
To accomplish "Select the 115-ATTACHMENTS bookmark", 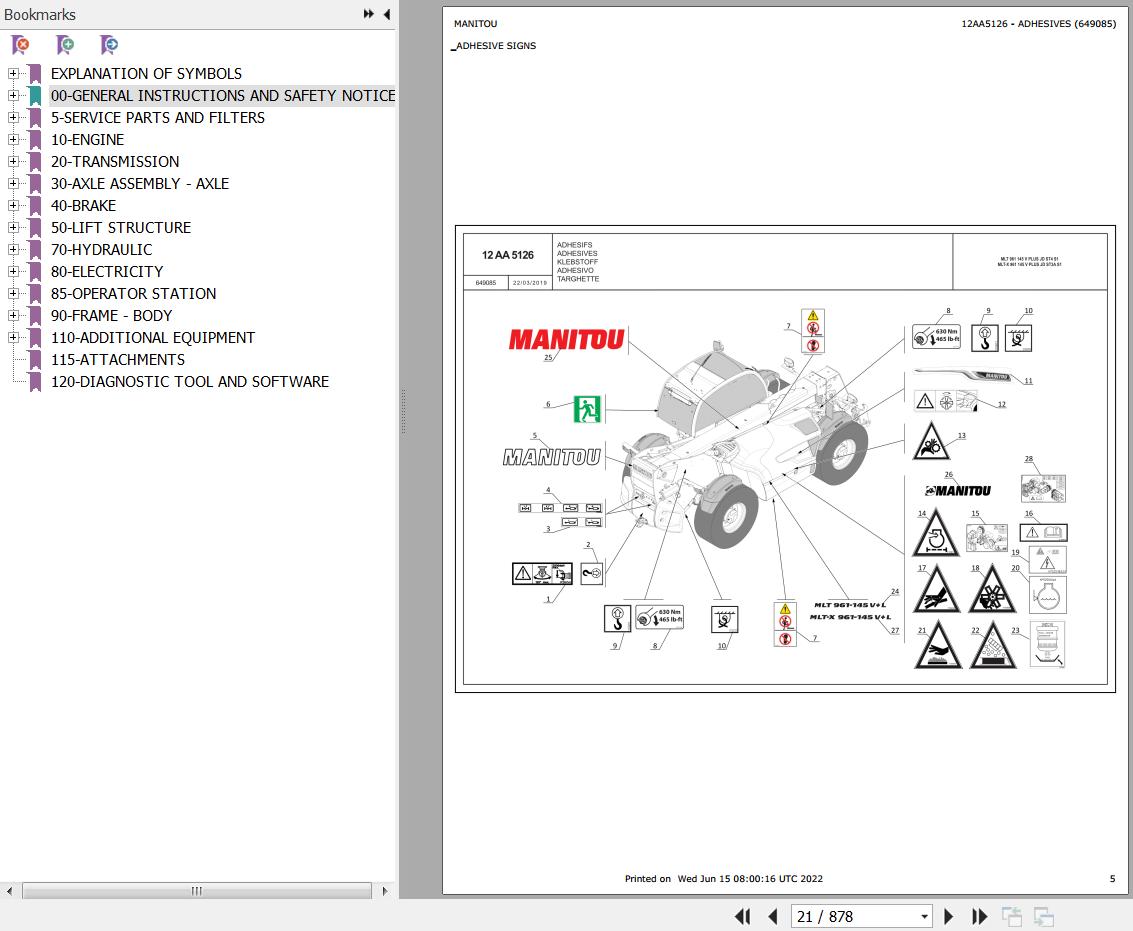I will (x=118, y=360).
